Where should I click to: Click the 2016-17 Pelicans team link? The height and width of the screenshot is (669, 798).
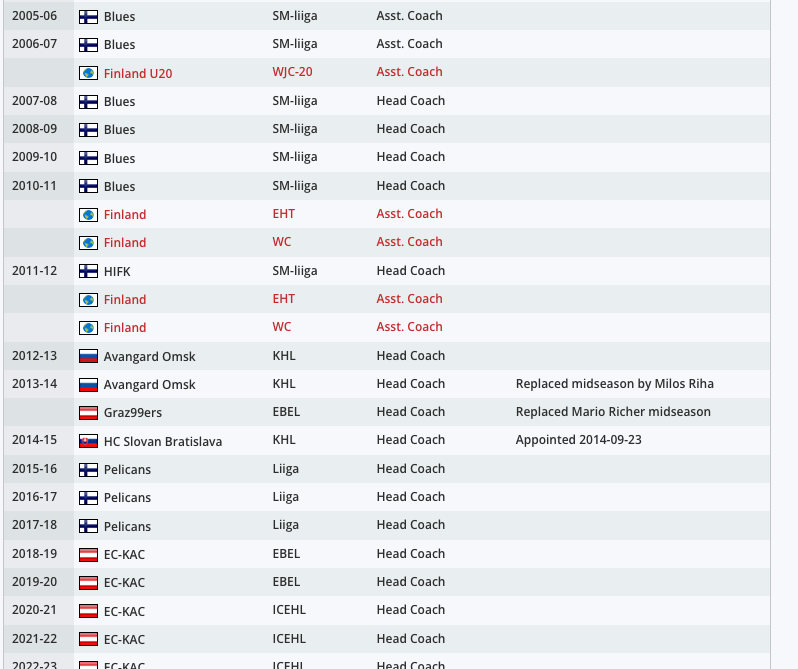pos(127,498)
